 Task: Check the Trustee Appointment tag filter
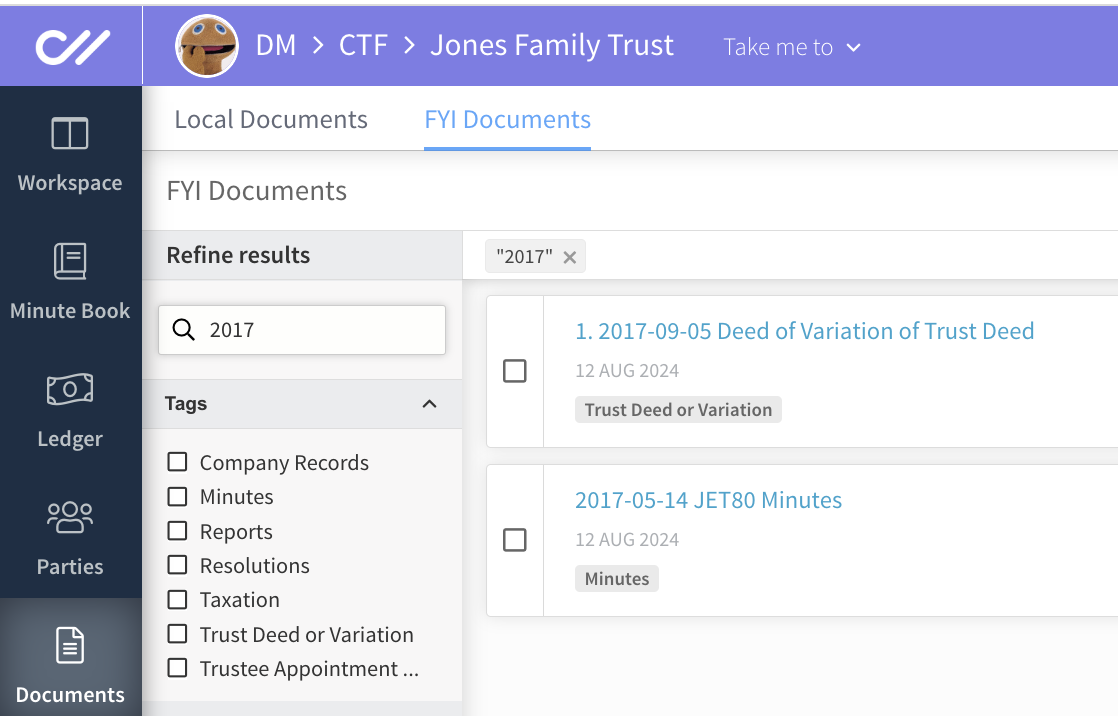(177, 668)
